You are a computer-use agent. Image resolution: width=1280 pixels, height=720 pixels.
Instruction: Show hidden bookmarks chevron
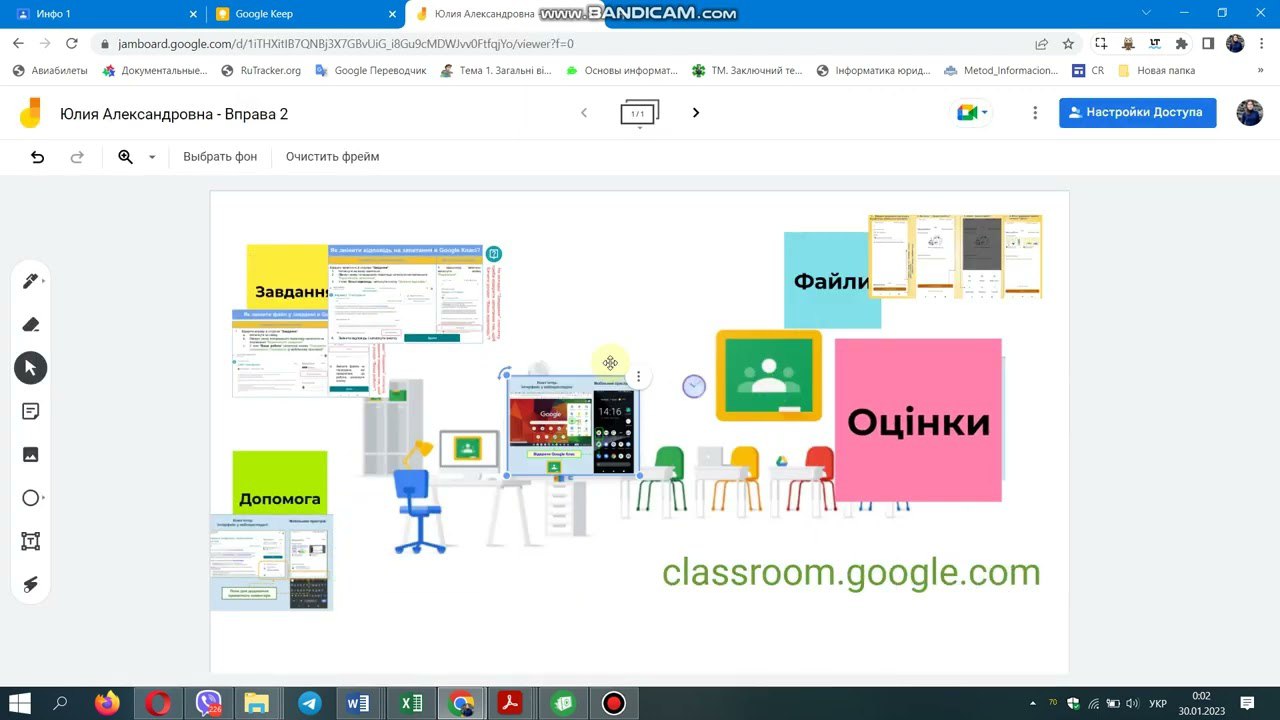(1259, 71)
